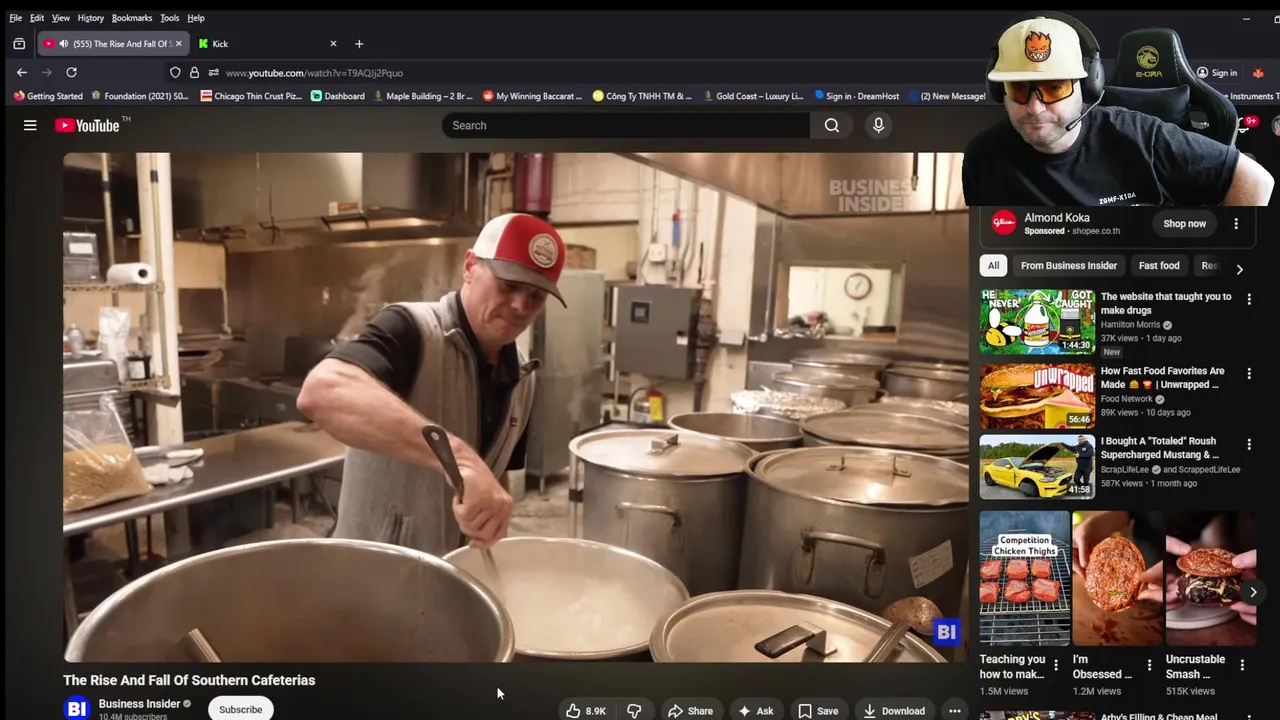Open the Firefox View tab icon
This screenshot has width=1280, height=720.
click(x=19, y=44)
